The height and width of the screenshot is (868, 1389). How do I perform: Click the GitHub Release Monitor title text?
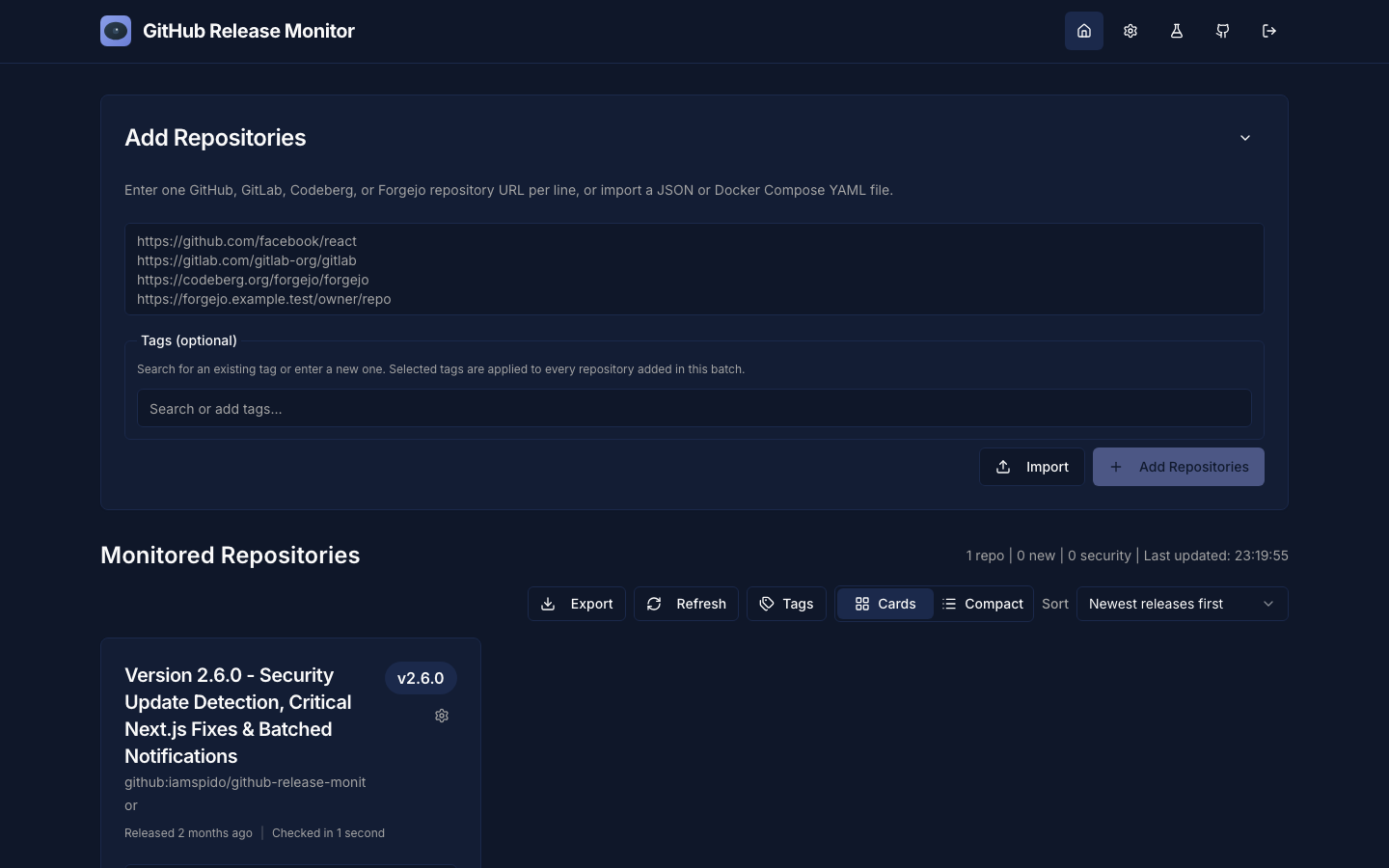[x=249, y=31]
